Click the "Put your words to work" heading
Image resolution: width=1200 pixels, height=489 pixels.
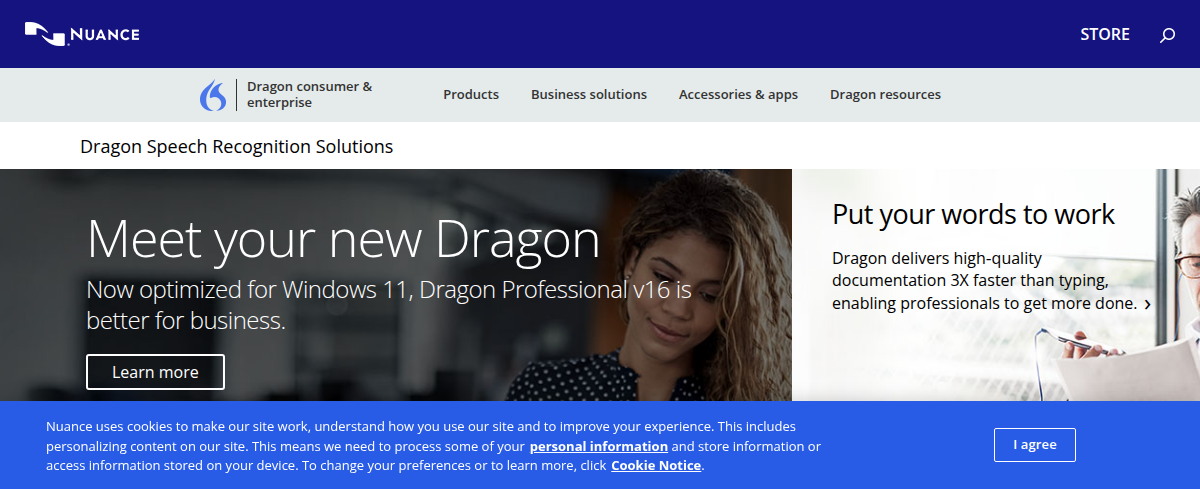pyautogui.click(x=973, y=214)
